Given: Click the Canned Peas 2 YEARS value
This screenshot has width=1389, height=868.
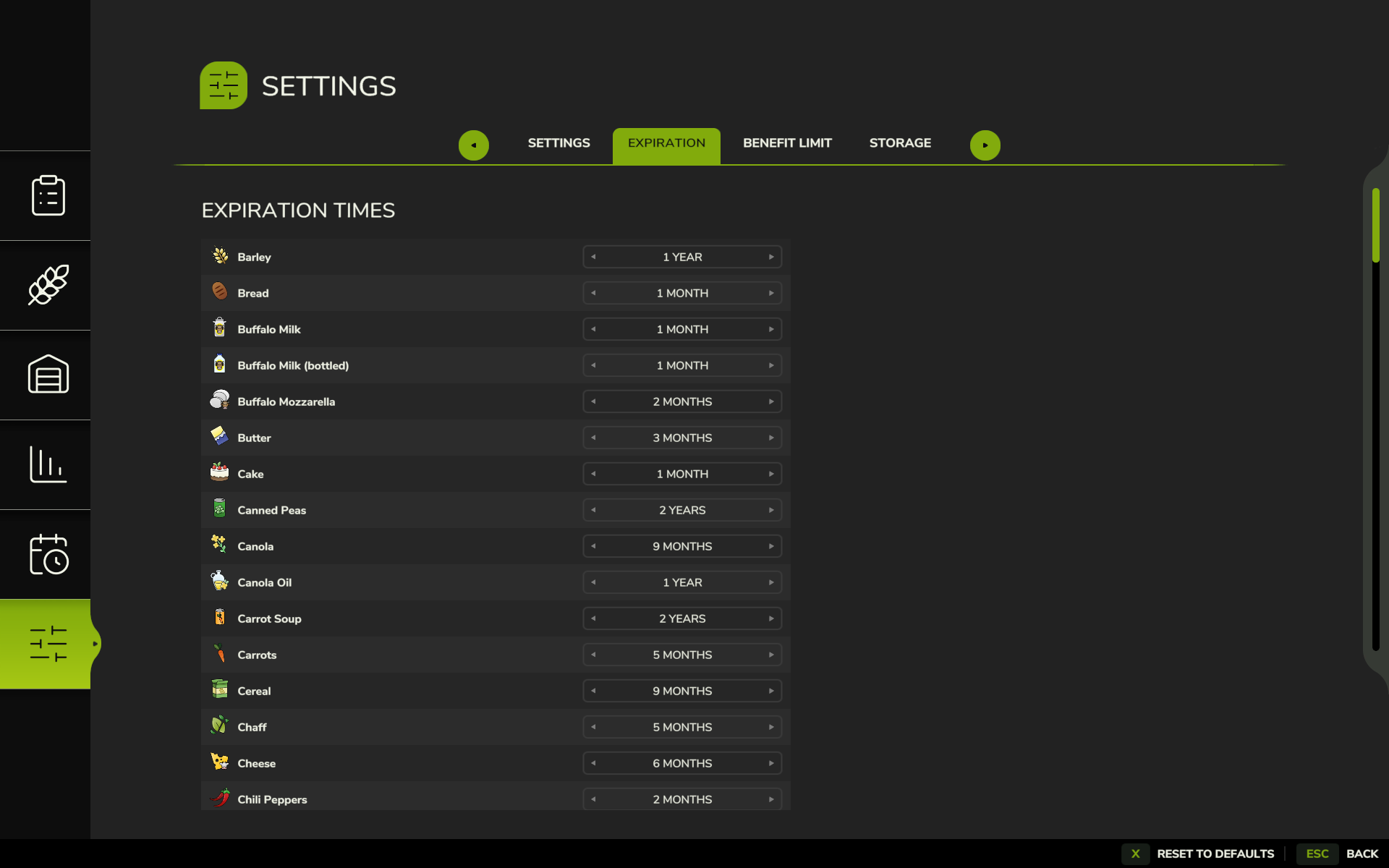Looking at the screenshot, I should click(x=682, y=510).
